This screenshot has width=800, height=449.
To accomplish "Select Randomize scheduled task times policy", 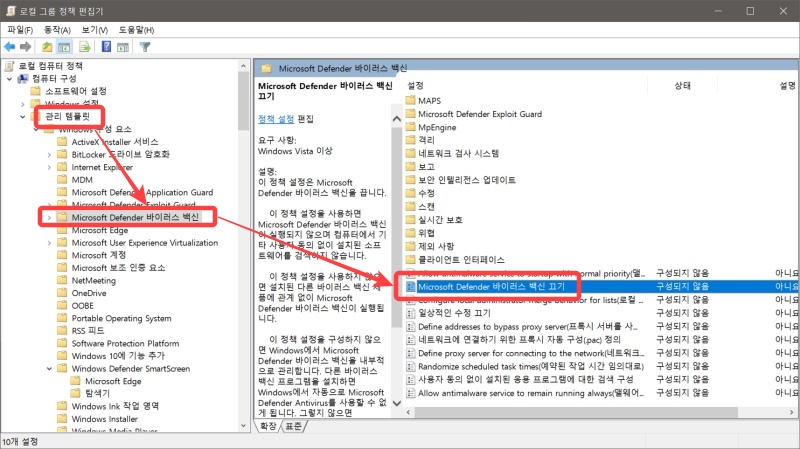I will click(x=531, y=366).
